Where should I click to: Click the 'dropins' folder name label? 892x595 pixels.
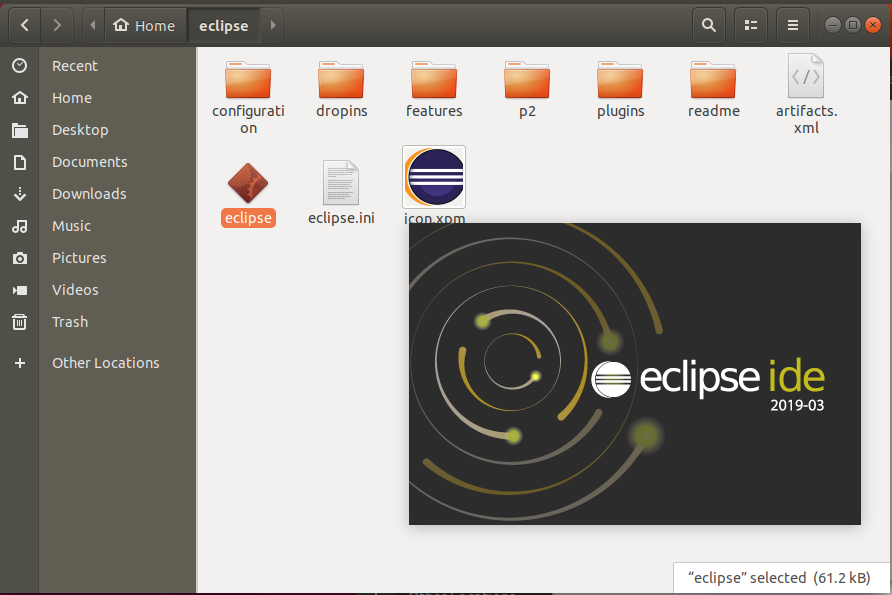pyautogui.click(x=341, y=111)
